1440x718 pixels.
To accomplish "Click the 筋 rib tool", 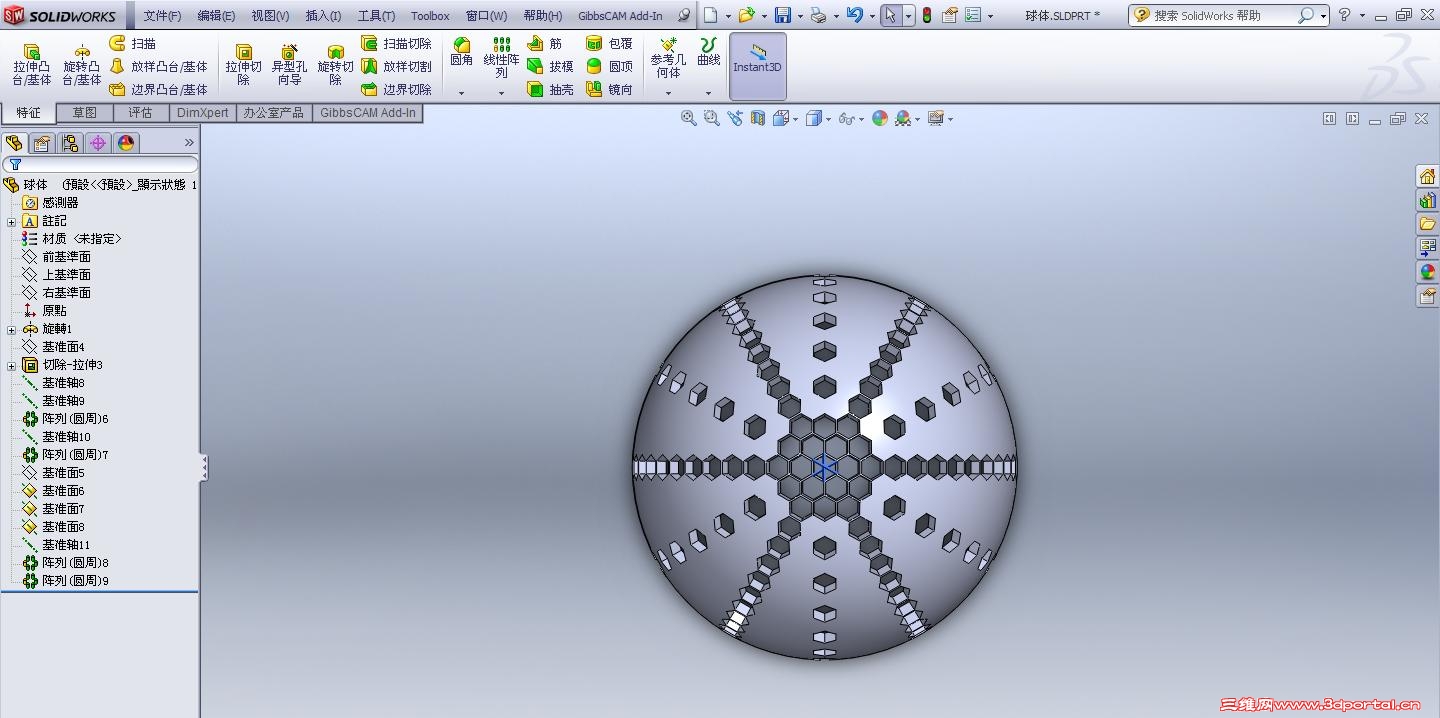I will tap(545, 44).
